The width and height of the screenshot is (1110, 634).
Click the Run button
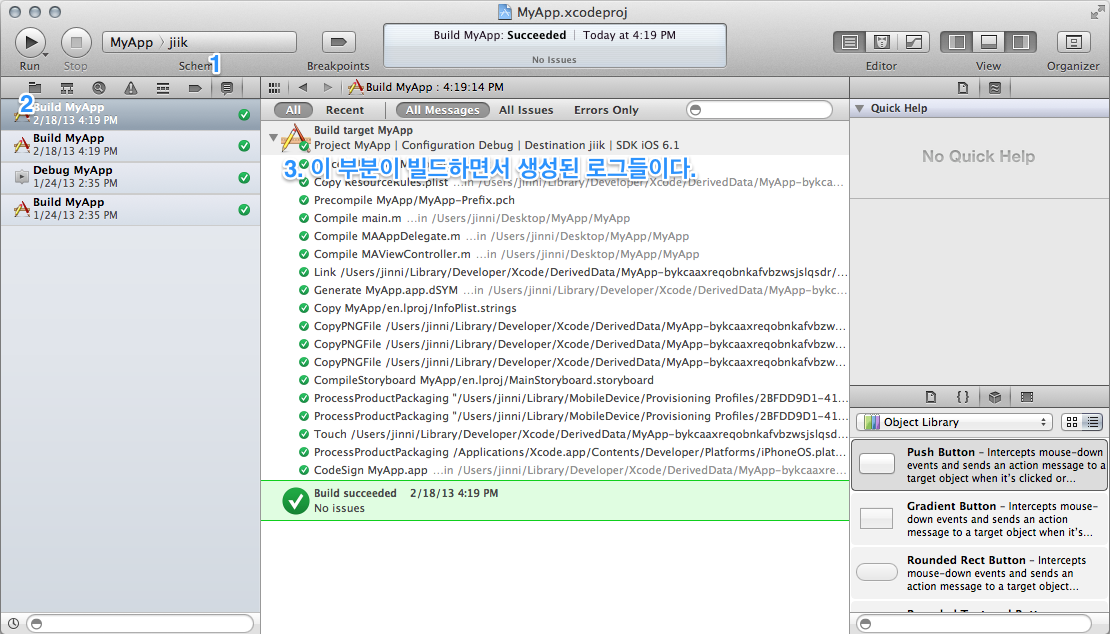[x=30, y=42]
